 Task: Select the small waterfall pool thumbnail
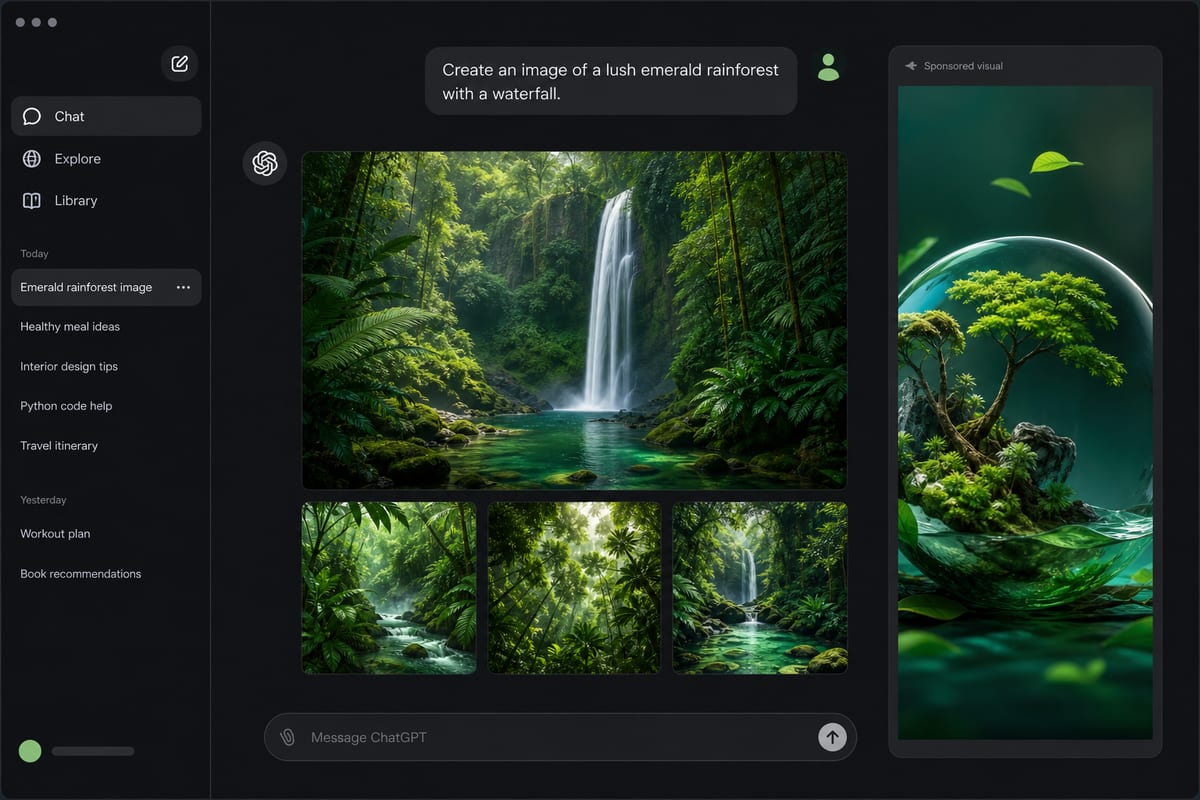(x=760, y=588)
